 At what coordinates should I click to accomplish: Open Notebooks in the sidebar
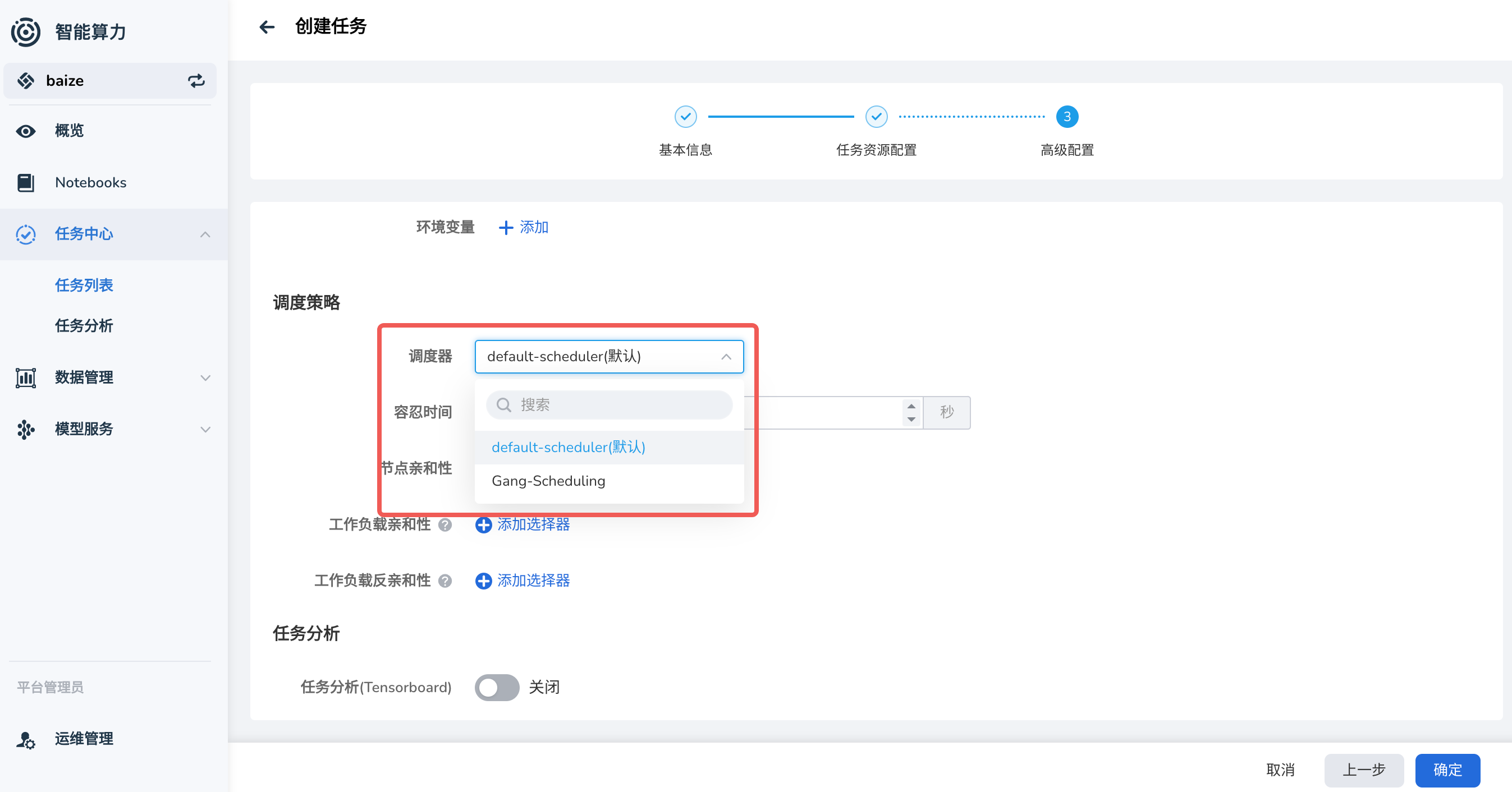[x=90, y=182]
